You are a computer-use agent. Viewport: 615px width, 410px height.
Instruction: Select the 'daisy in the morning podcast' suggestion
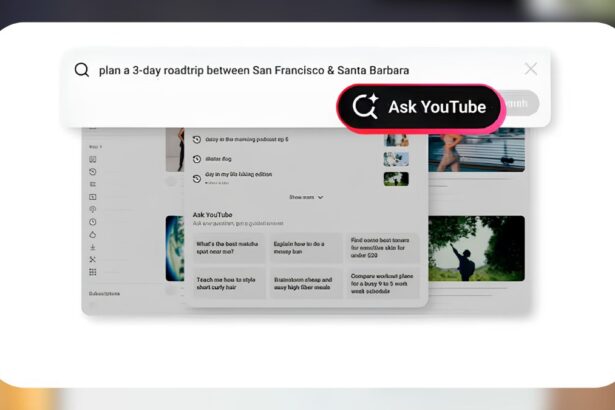pyautogui.click(x=247, y=139)
